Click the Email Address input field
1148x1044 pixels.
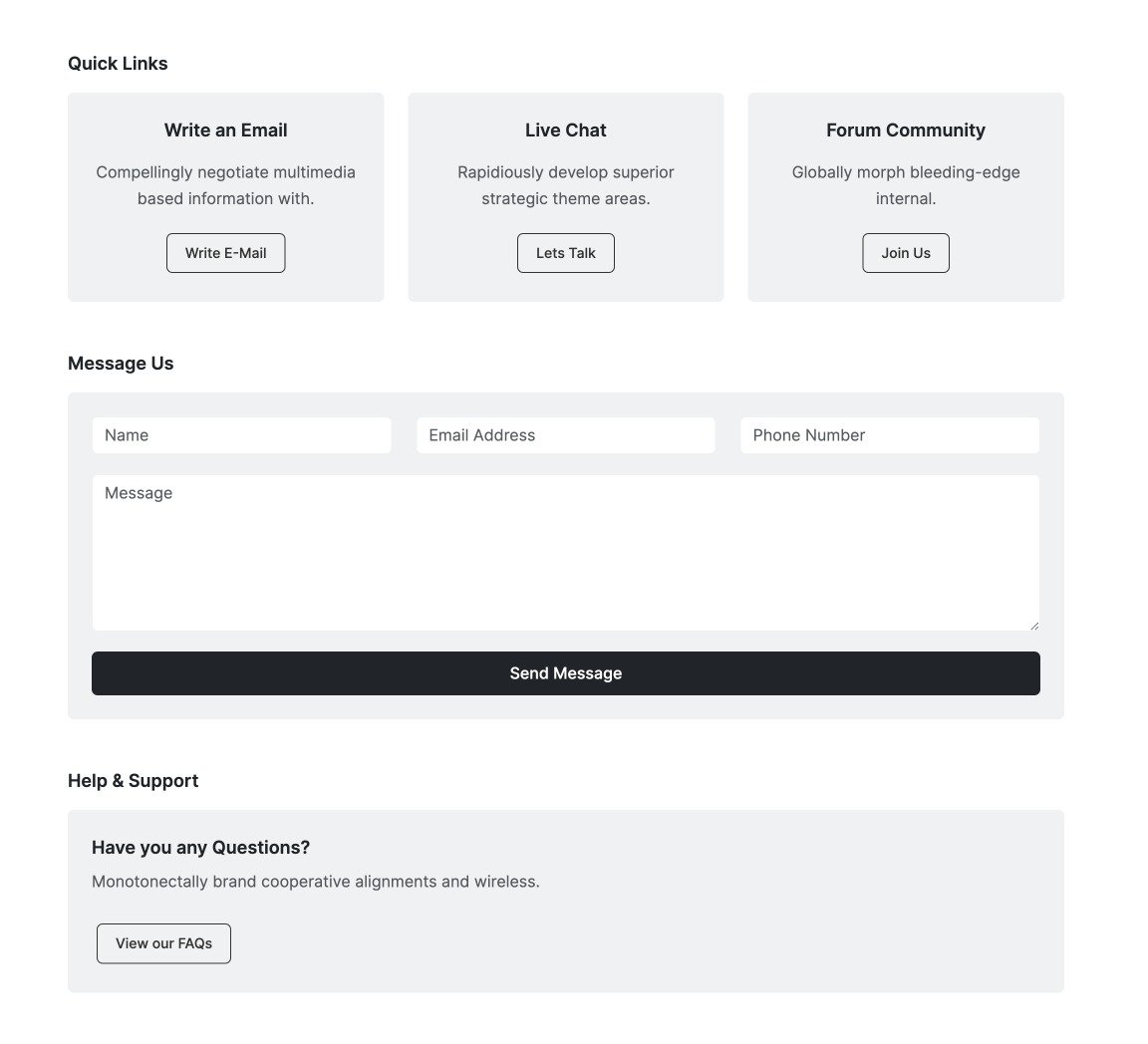click(x=565, y=435)
